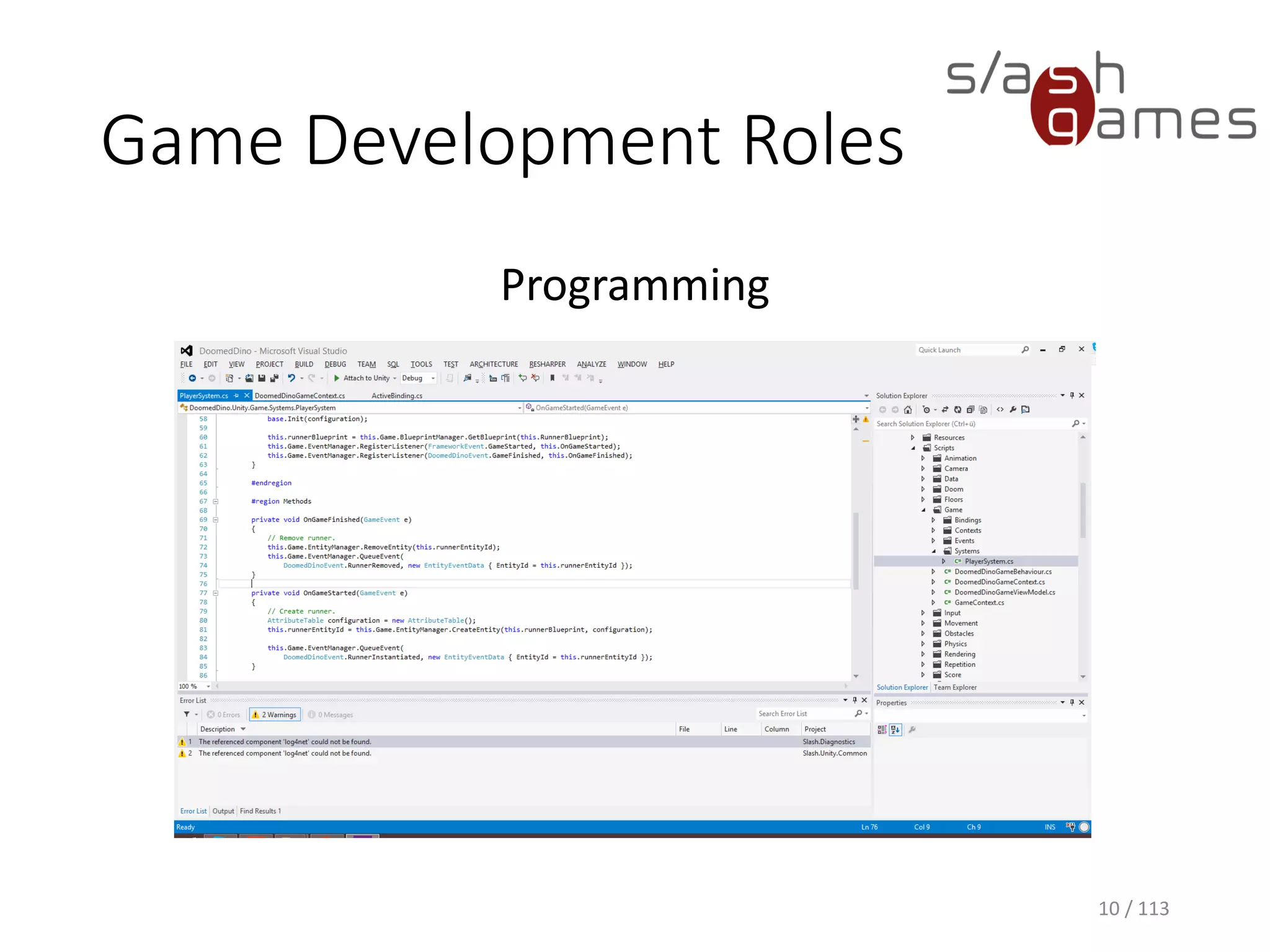Click the Home icon in Solution Explorer

coord(908,410)
